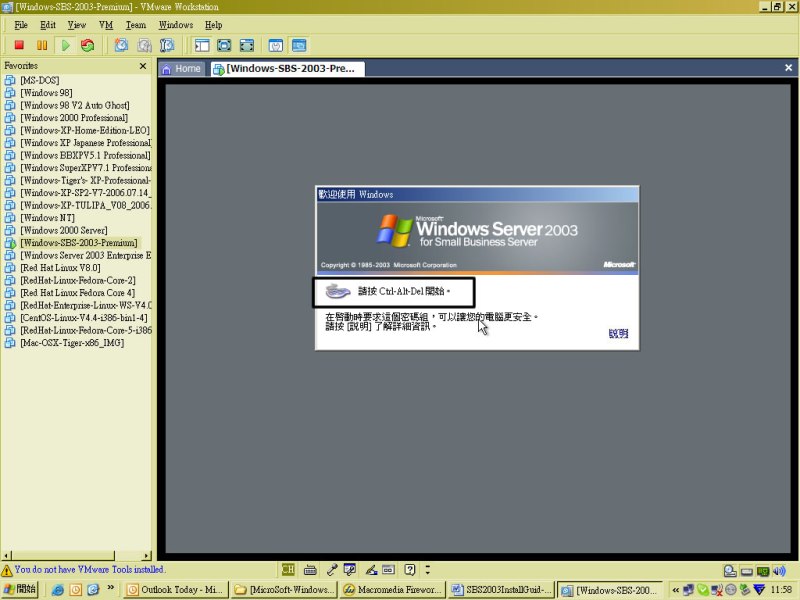Open the Snapshot Manager toolbar icon
The image size is (800, 600).
tap(167, 45)
